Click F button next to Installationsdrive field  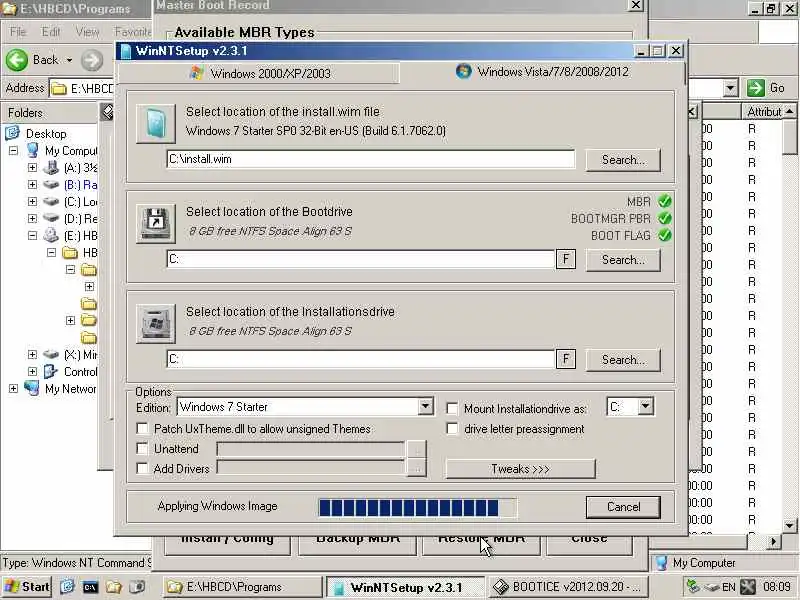(565, 359)
